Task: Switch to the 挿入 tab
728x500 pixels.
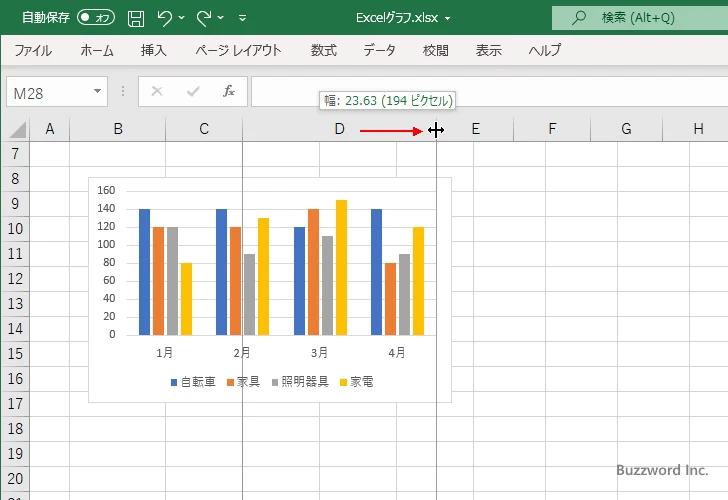Action: tap(154, 50)
